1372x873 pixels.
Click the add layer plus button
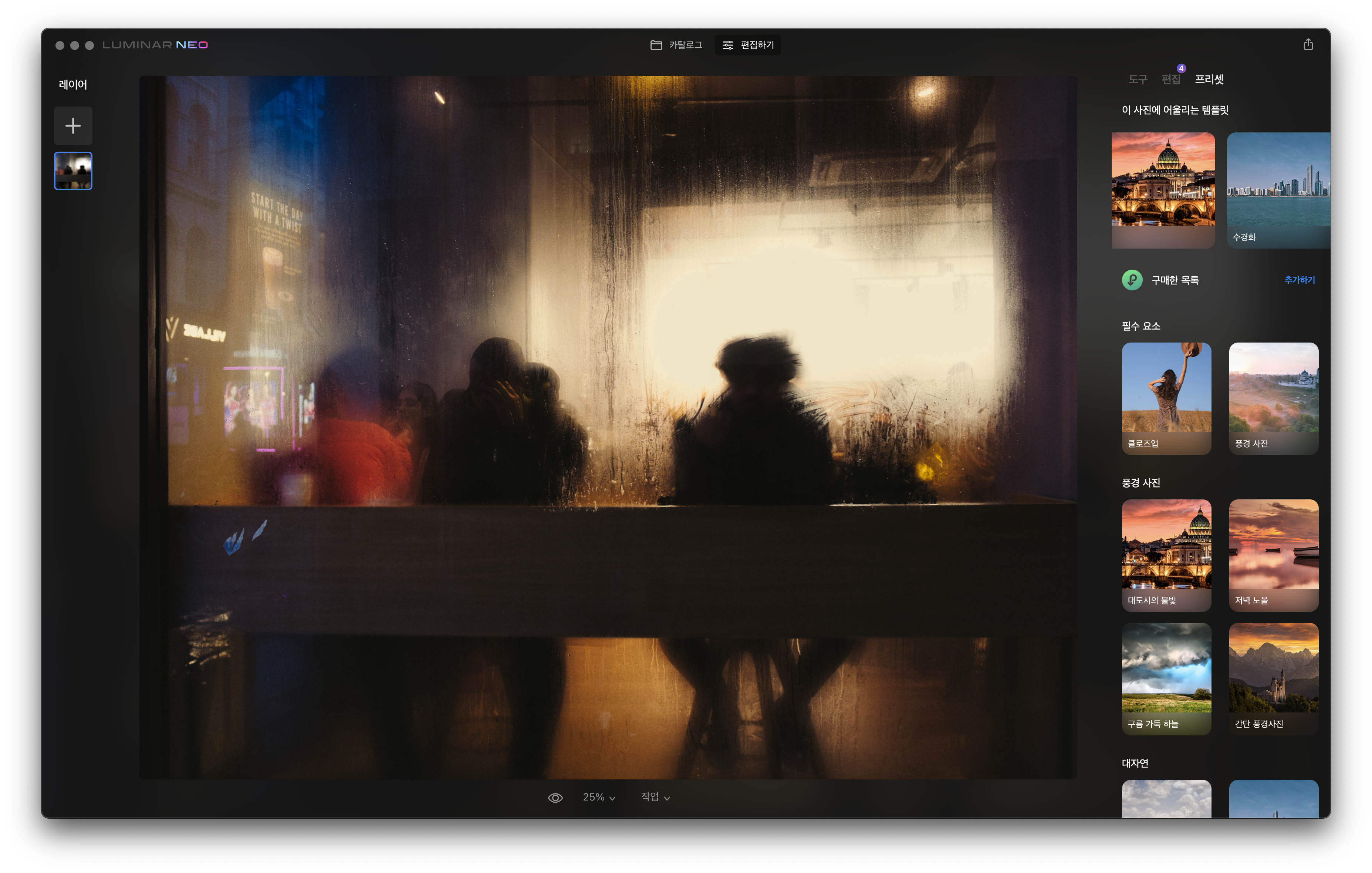coord(73,125)
